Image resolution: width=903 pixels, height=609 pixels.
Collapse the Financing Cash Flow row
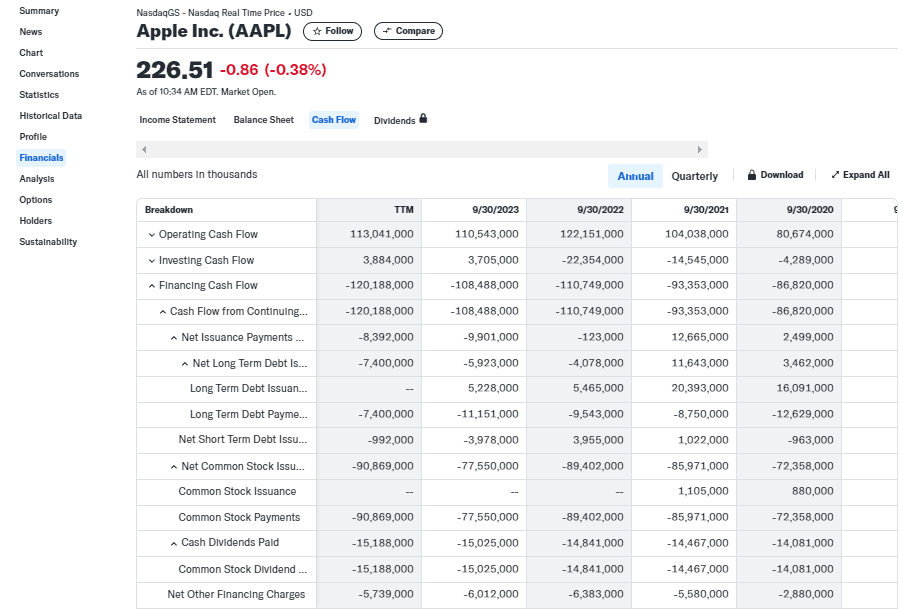click(152, 286)
